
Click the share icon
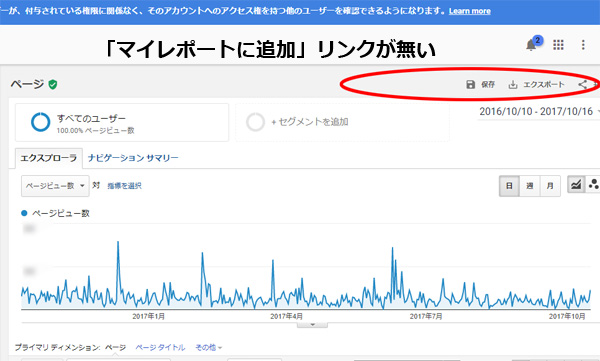pyautogui.click(x=582, y=84)
